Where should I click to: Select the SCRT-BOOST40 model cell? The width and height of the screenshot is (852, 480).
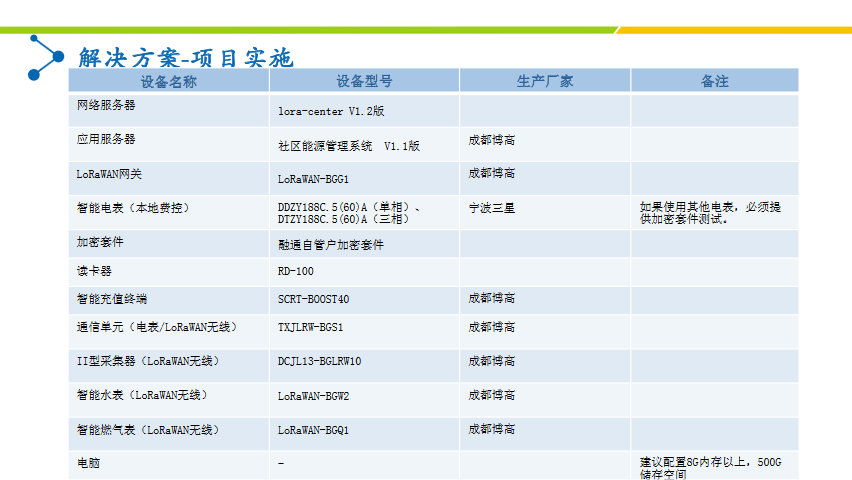pyautogui.click(x=313, y=299)
